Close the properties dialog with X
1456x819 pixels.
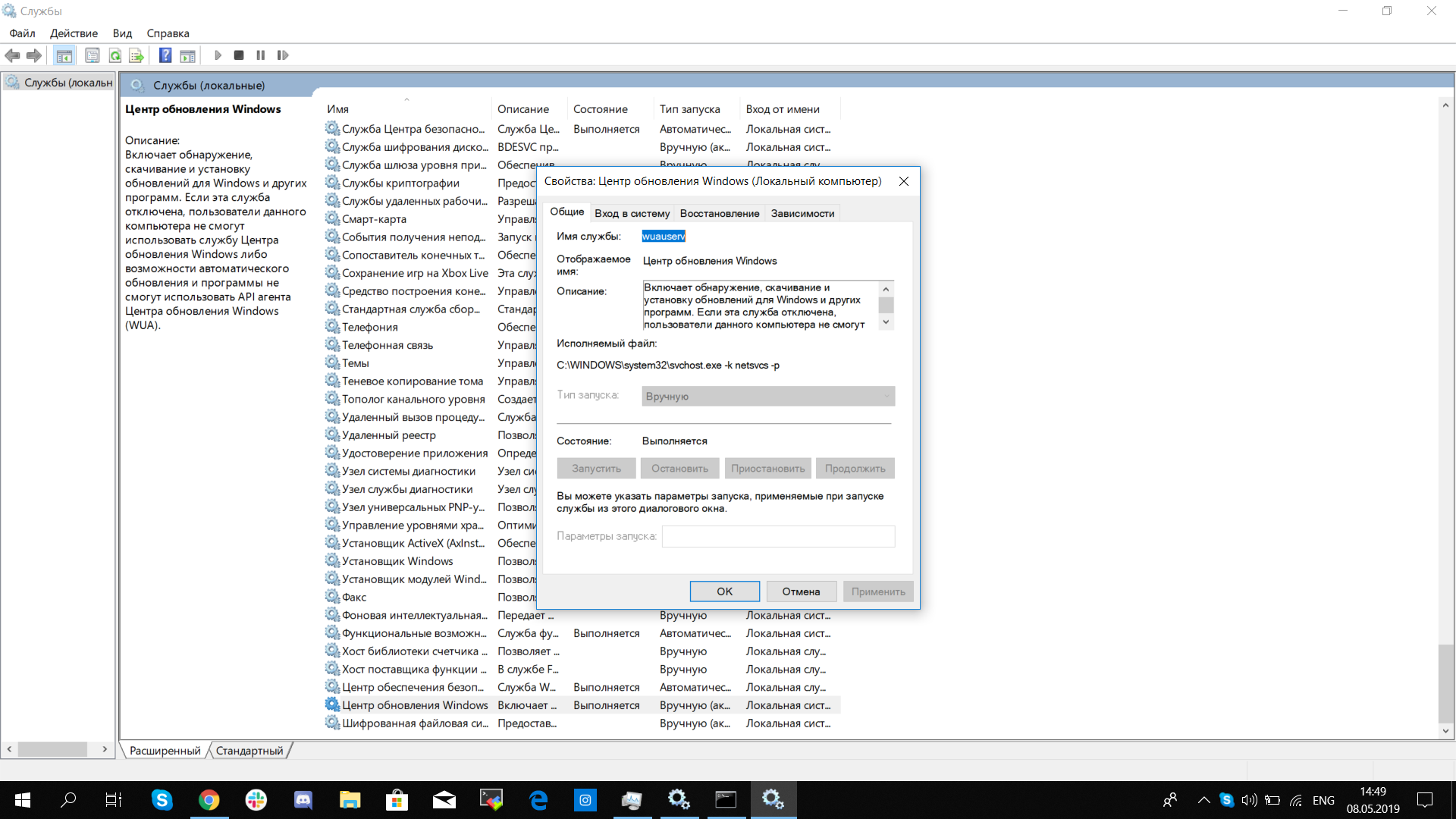tap(903, 181)
